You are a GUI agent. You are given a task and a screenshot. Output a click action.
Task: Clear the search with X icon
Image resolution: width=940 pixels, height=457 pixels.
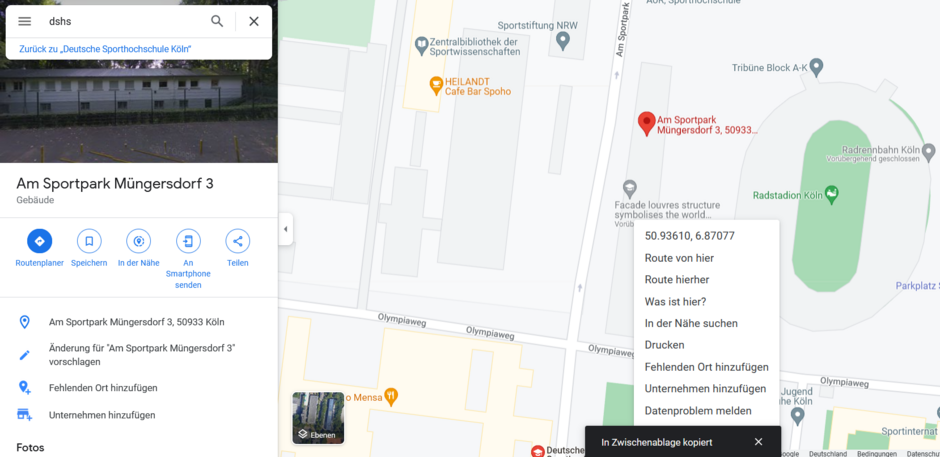pos(254,22)
